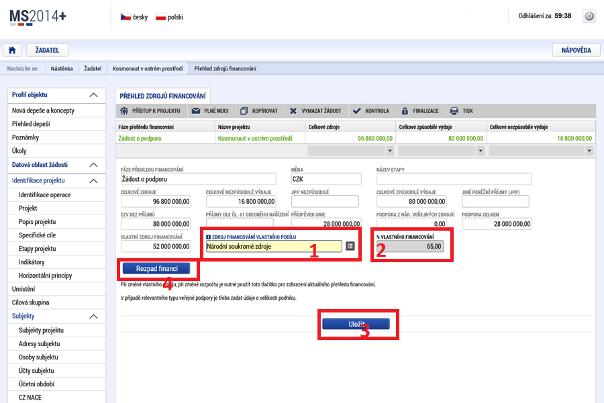Click the % vlastního financování field

pos(410,246)
